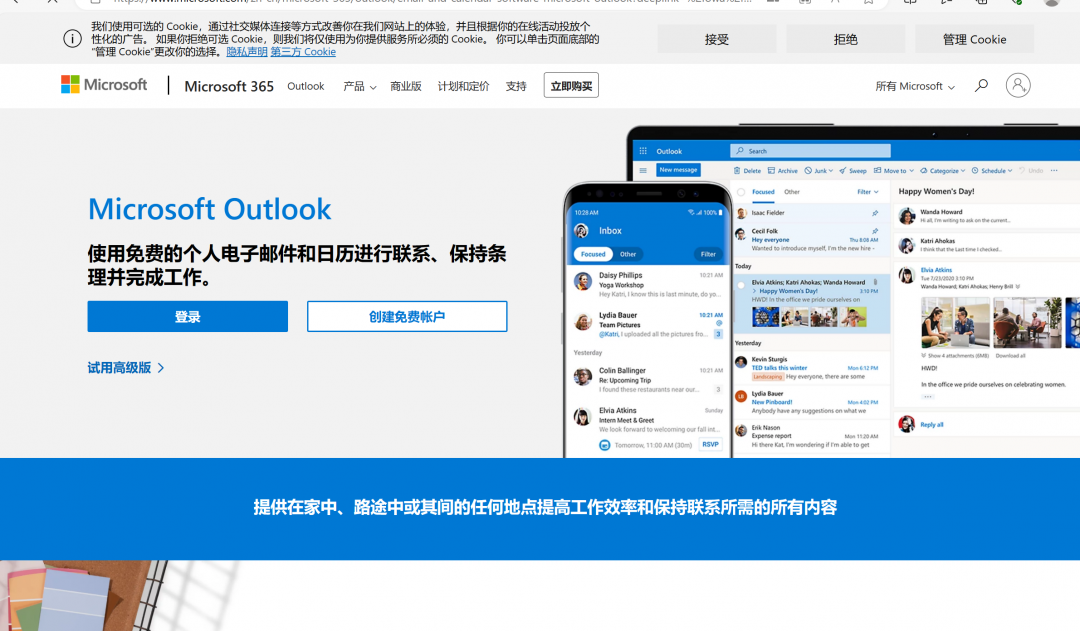Open 管理 Cookie settings button

point(974,39)
